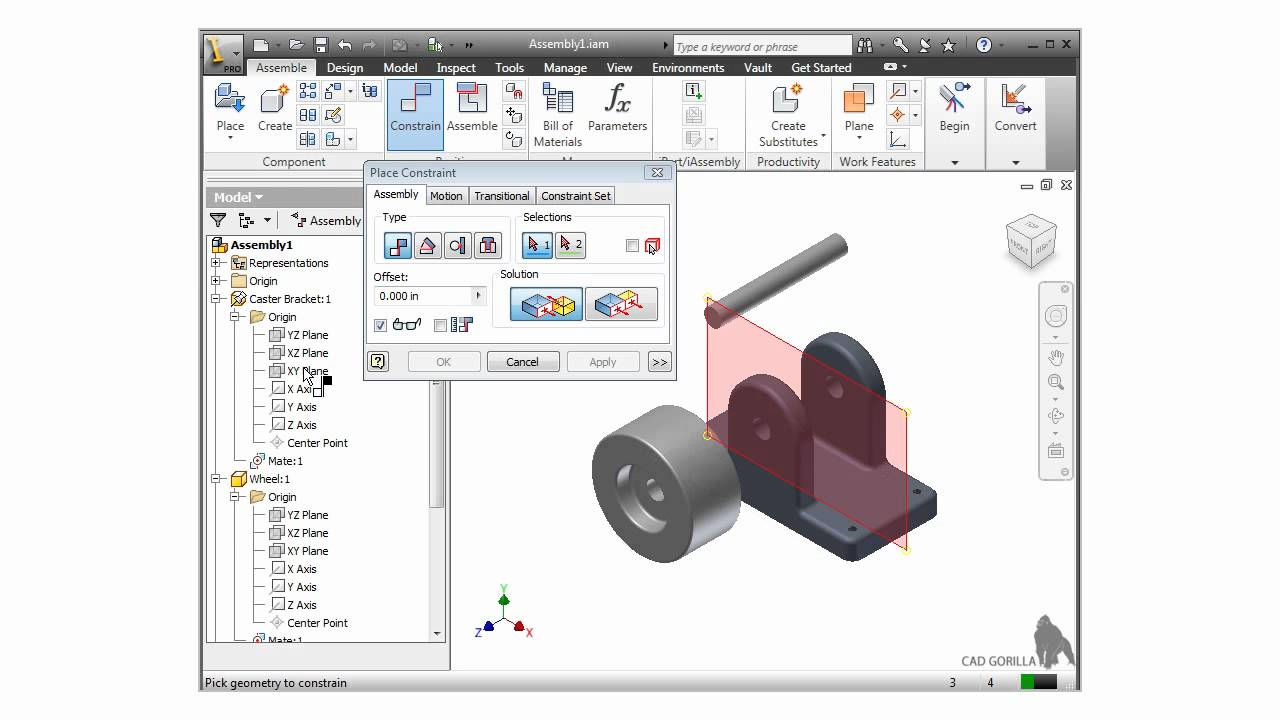
Task: Select the Tangent constraint type icon
Action: point(458,245)
